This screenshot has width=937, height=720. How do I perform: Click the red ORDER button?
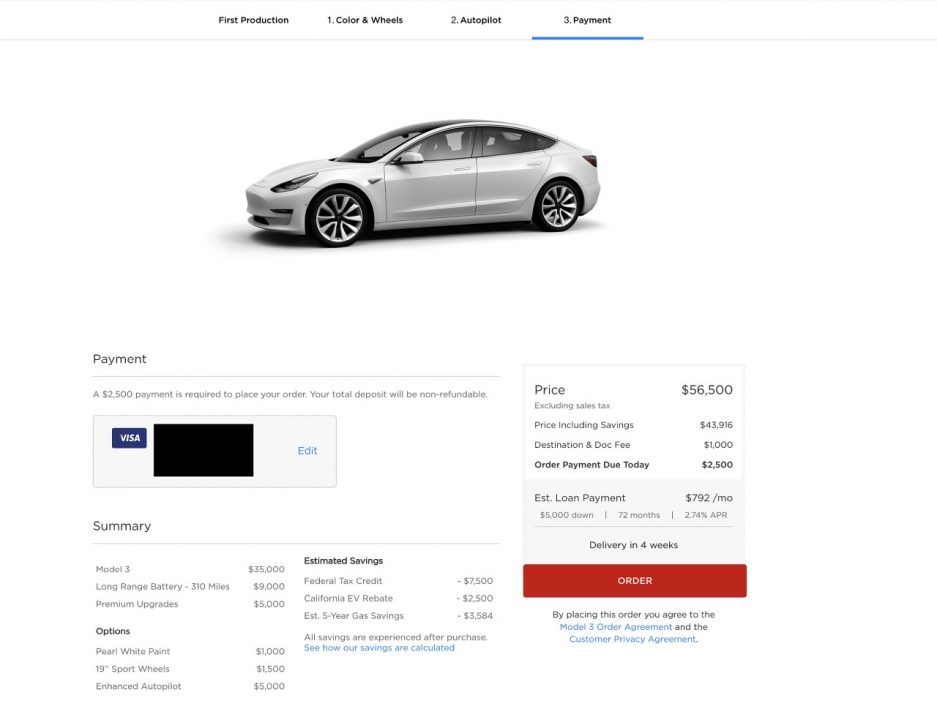tap(635, 580)
